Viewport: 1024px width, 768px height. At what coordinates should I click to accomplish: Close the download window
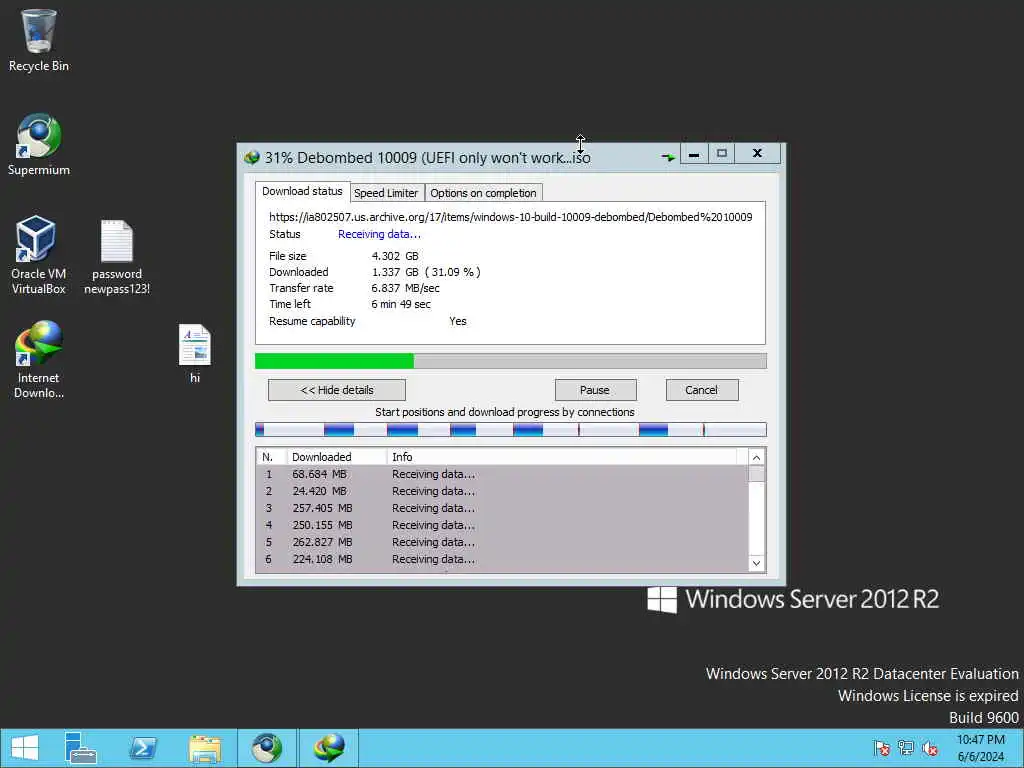coord(758,153)
